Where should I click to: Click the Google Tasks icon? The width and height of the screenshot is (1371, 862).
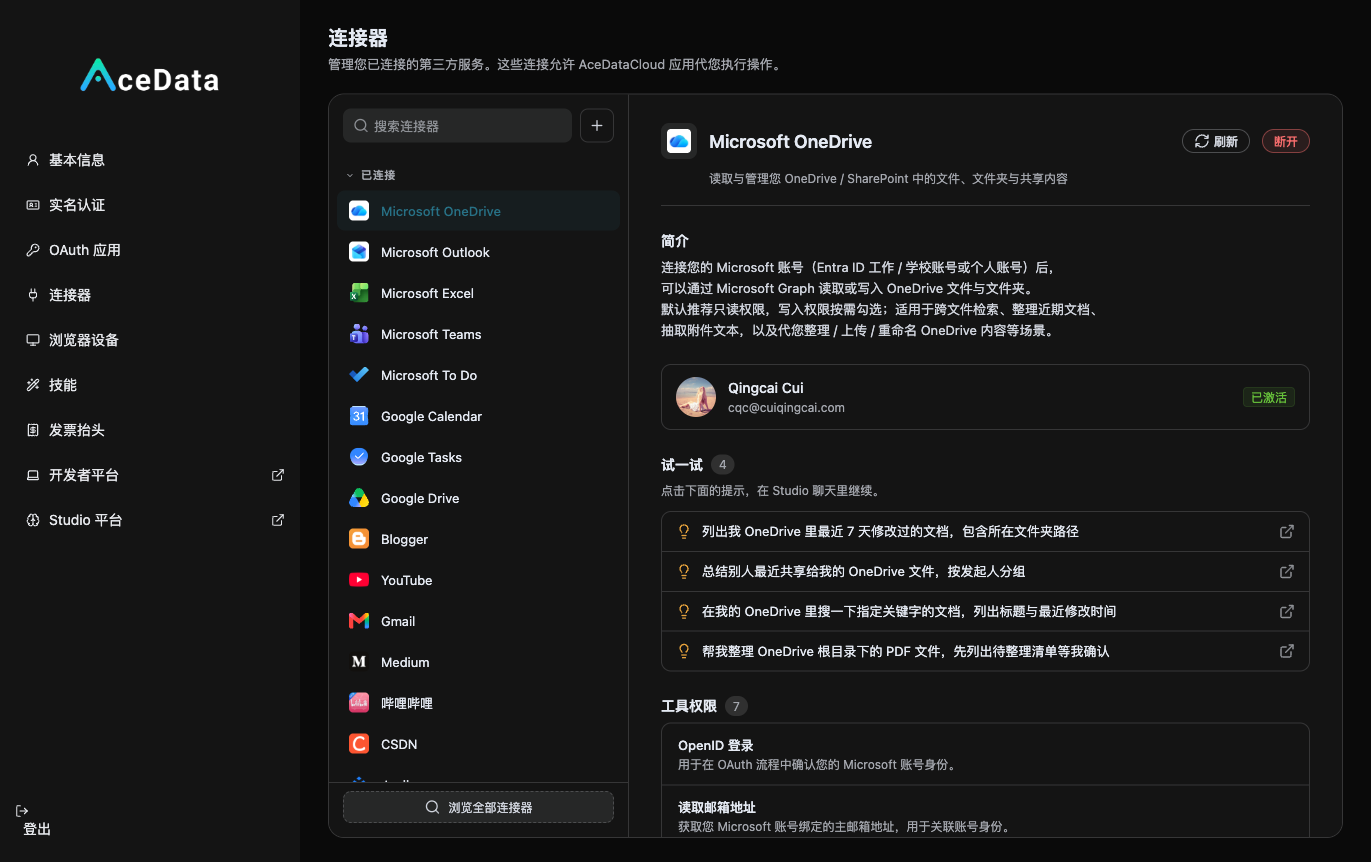tap(359, 457)
